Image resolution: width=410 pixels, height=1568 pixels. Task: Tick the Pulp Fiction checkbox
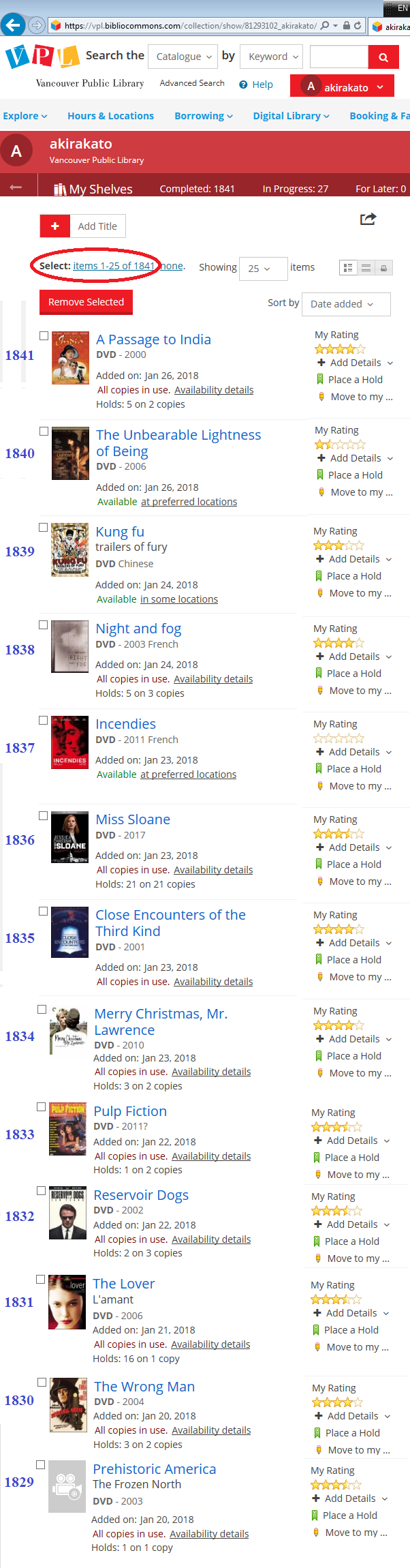click(x=41, y=1107)
